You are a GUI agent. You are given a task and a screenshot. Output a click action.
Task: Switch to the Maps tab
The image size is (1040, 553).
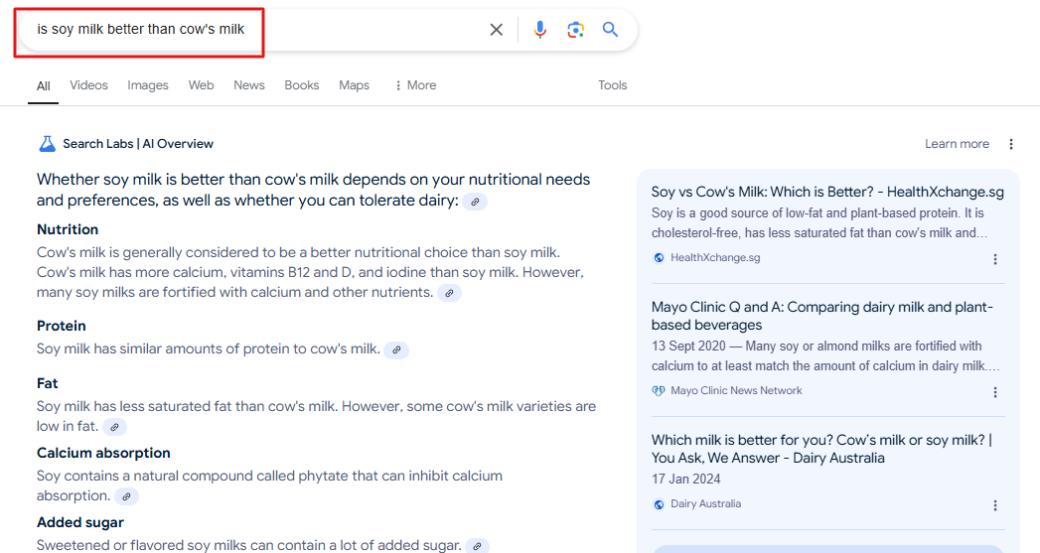tap(354, 85)
